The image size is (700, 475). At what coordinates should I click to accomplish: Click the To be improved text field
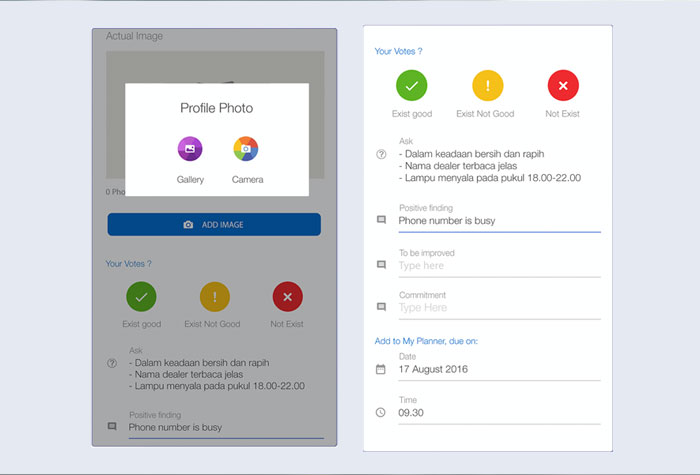[x=498, y=266]
